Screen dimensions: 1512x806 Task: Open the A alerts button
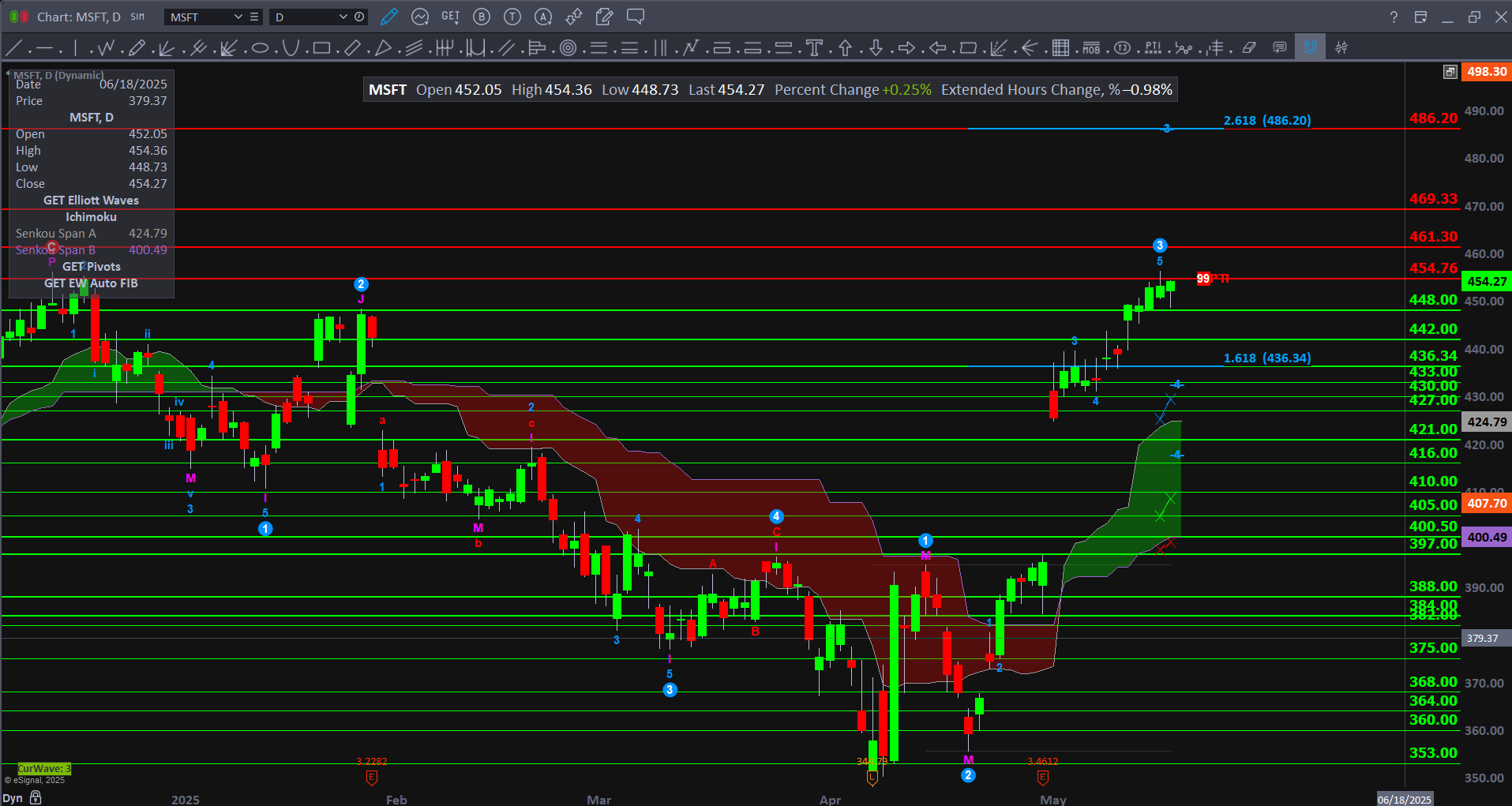point(543,17)
